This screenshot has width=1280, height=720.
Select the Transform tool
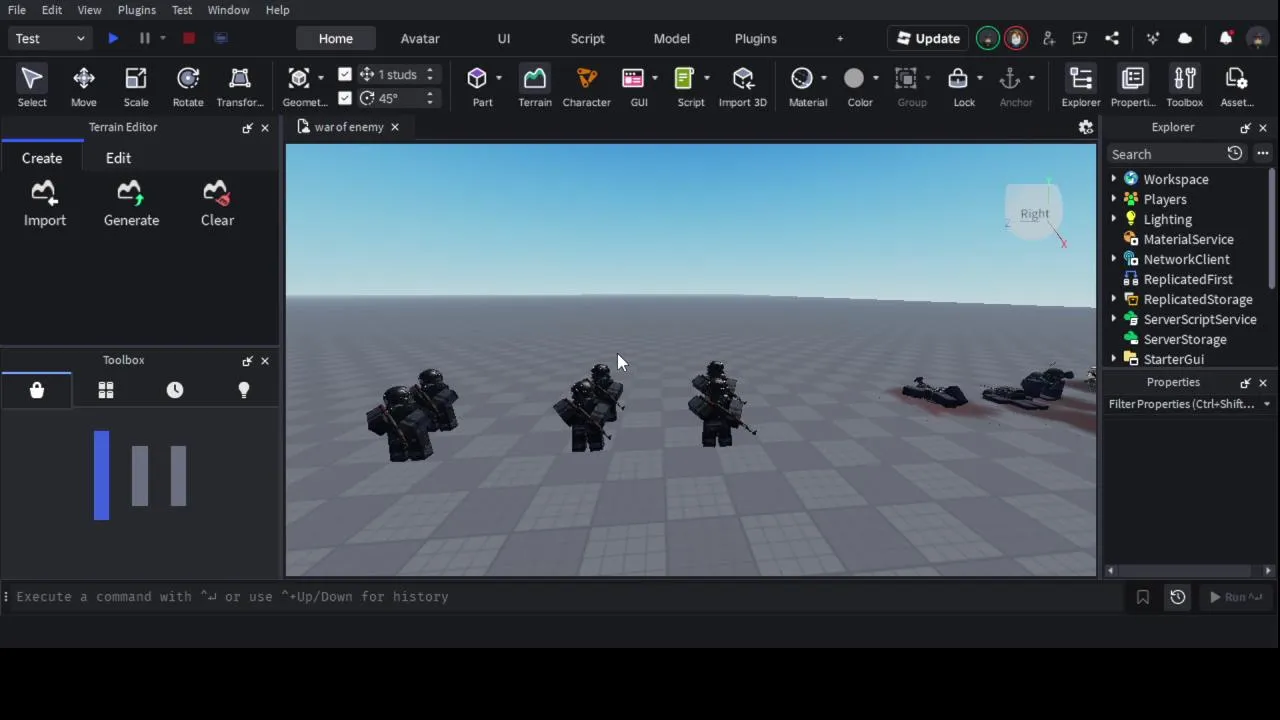240,86
